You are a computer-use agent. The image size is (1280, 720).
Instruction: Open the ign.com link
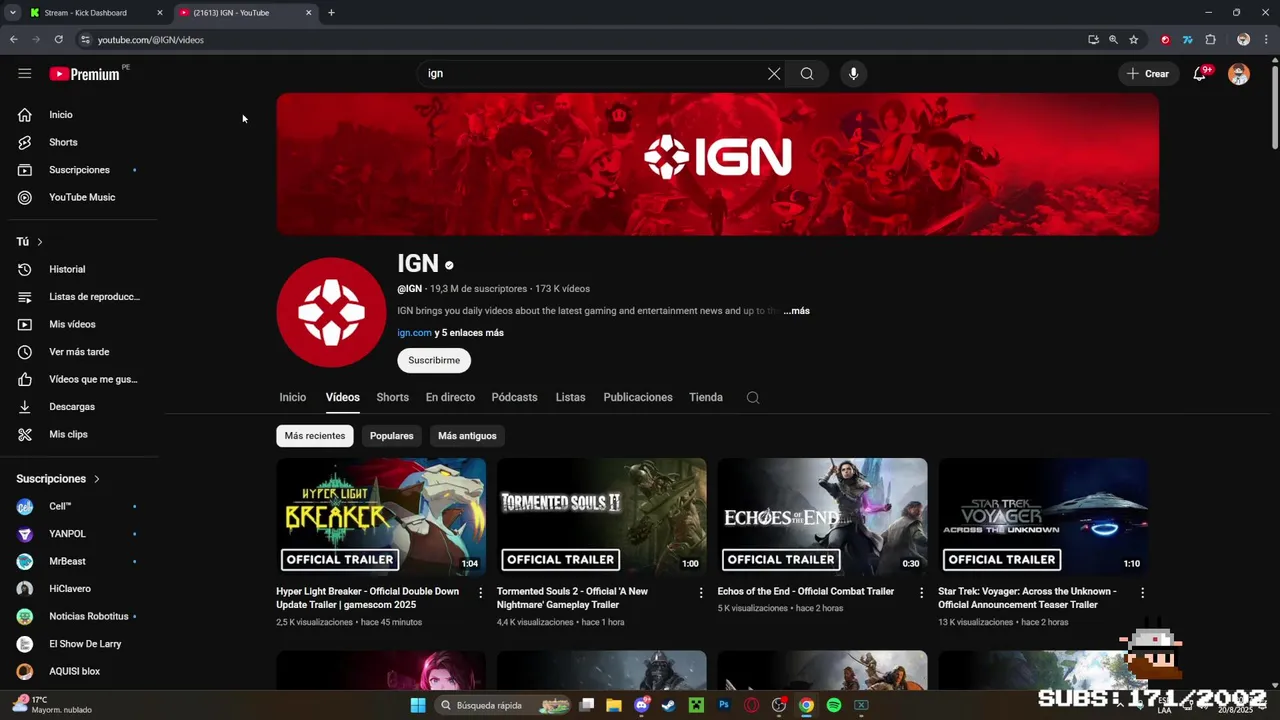pyautogui.click(x=414, y=333)
